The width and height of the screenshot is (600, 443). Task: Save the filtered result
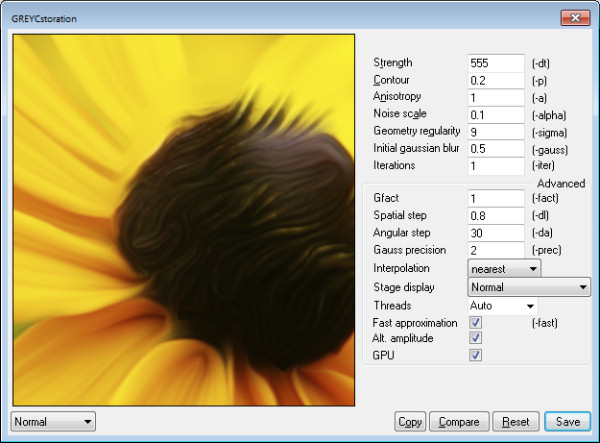tap(568, 422)
